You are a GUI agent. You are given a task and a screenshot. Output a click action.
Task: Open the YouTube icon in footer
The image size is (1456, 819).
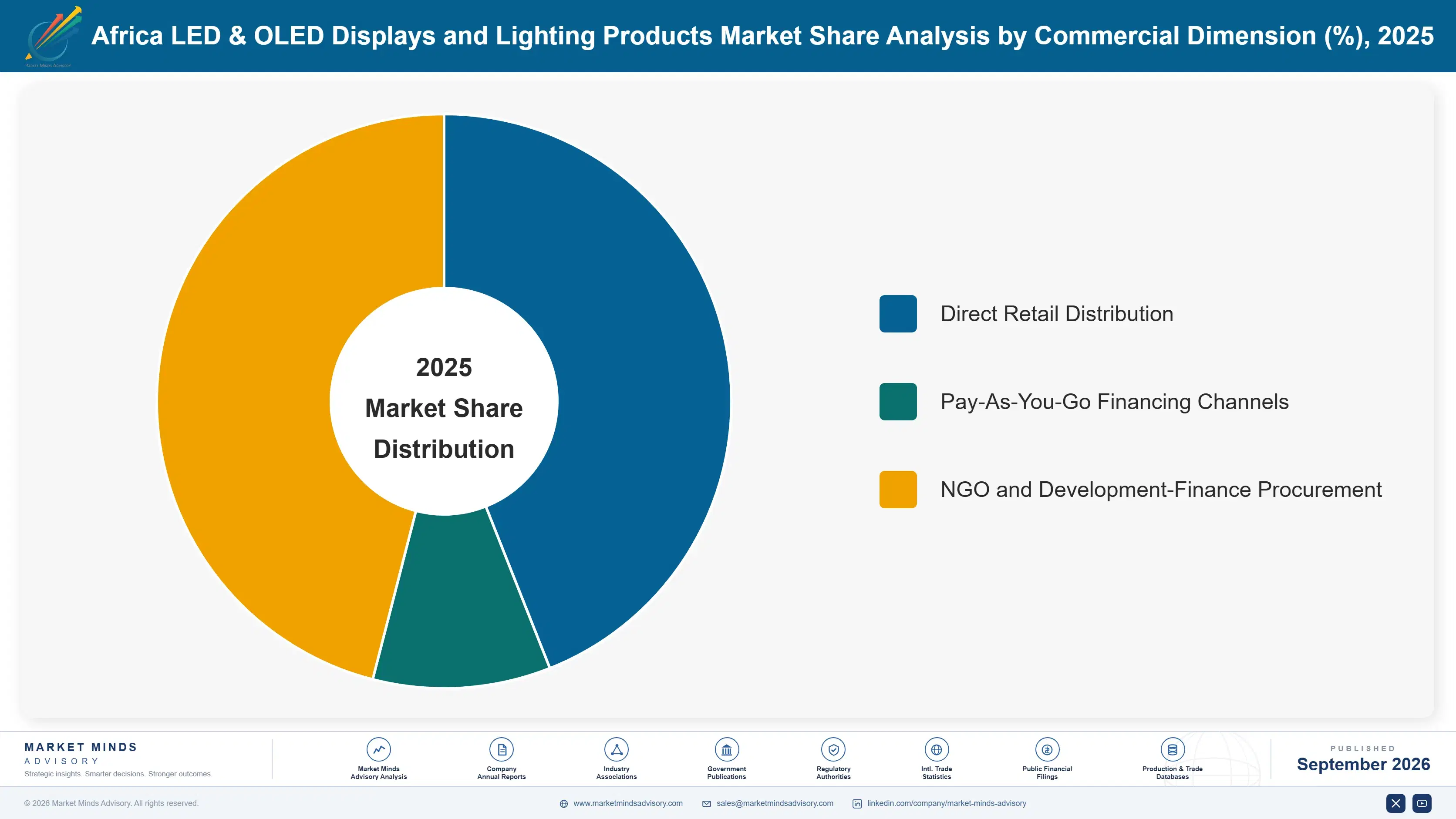[1422, 803]
